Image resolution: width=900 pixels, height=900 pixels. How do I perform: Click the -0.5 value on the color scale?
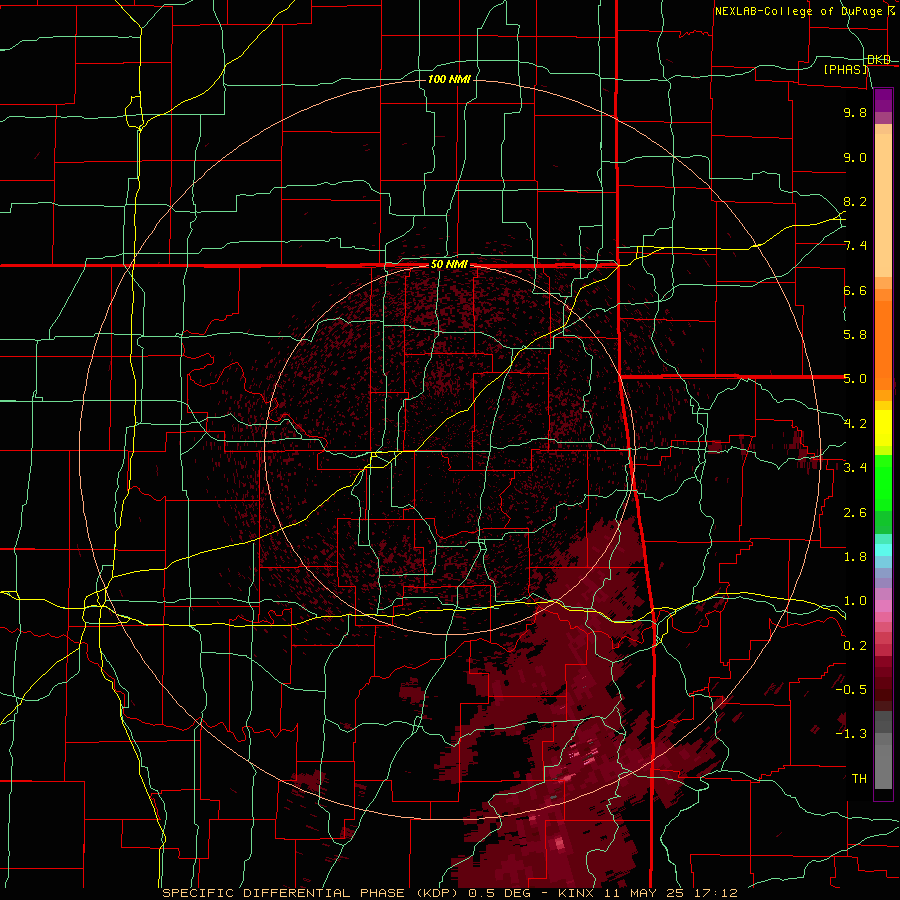click(851, 690)
